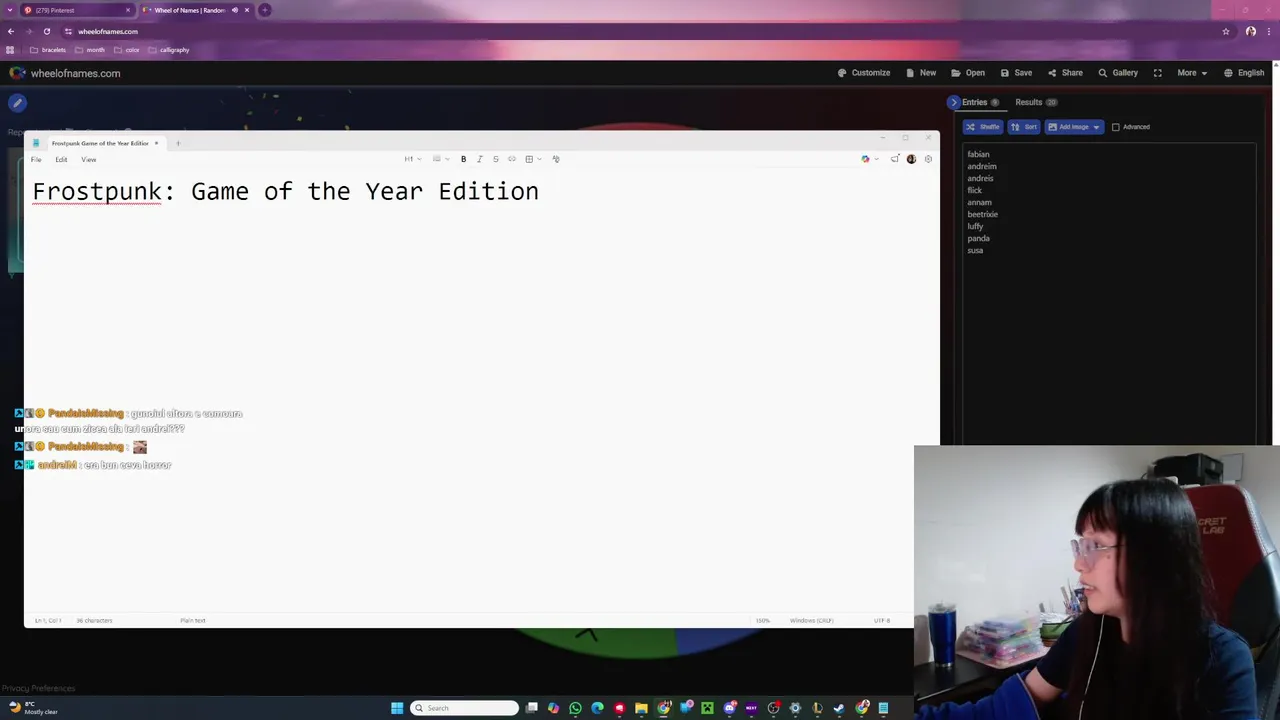The width and height of the screenshot is (1280, 720).
Task: Change the language from English
Action: point(1244,73)
